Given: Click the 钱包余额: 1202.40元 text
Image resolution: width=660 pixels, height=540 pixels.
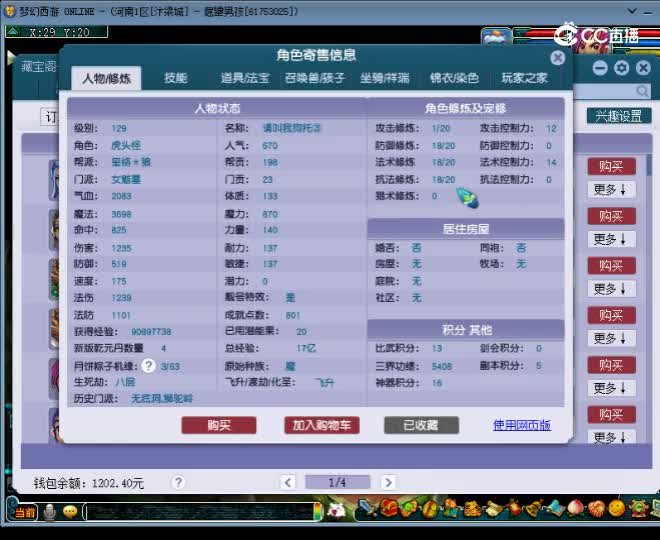Looking at the screenshot, I should click(x=89, y=483).
